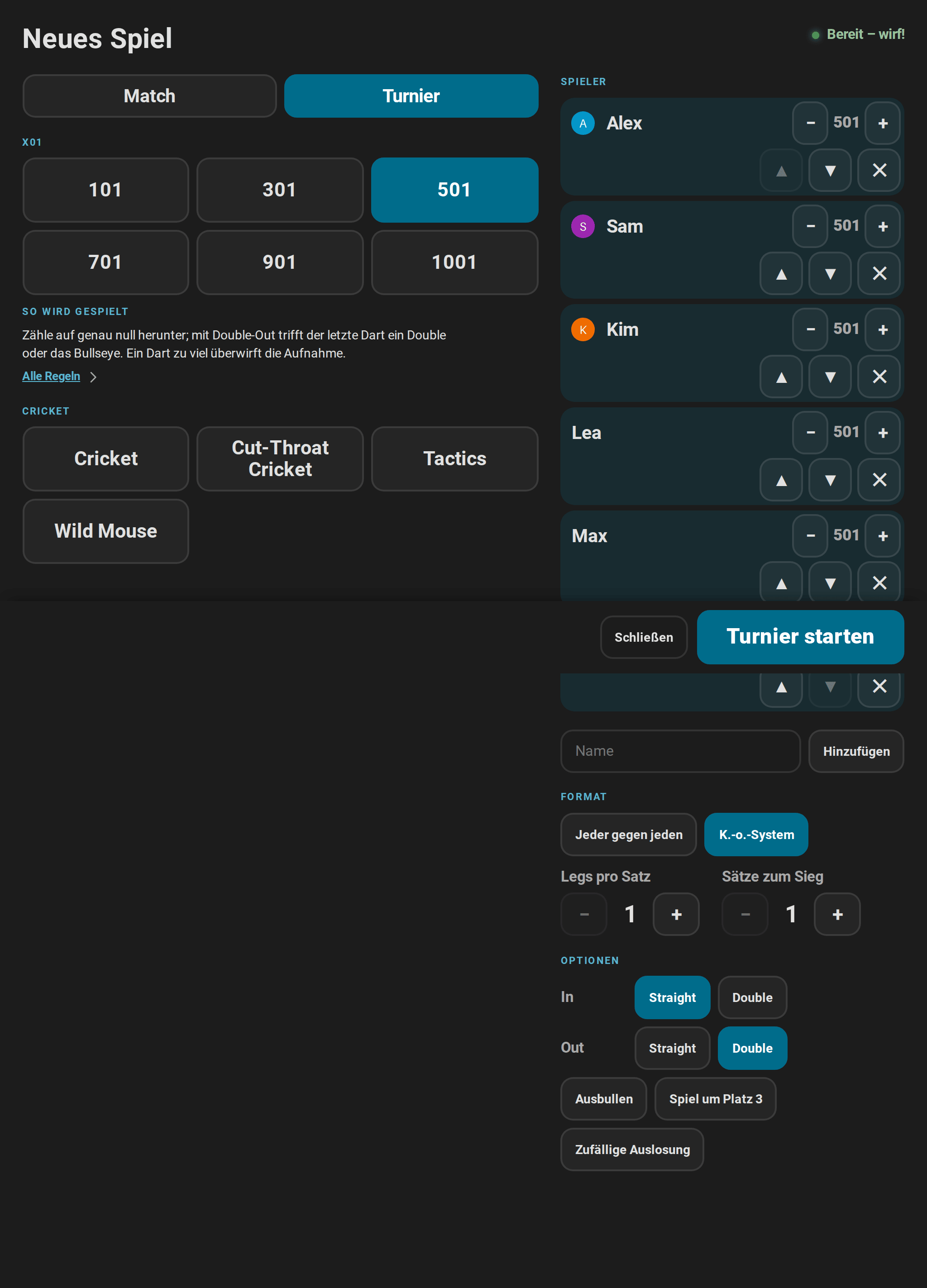Screen dimensions: 927x1288
Task: Decrease Sam's starting score of 501
Action: pyautogui.click(x=810, y=227)
